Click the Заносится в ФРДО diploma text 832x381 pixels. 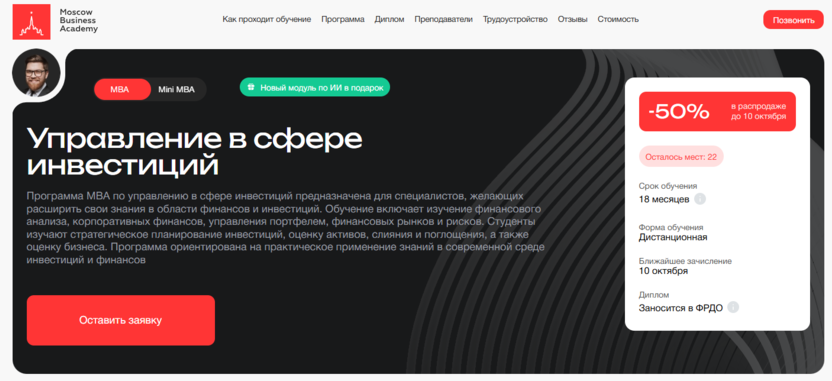tap(681, 308)
